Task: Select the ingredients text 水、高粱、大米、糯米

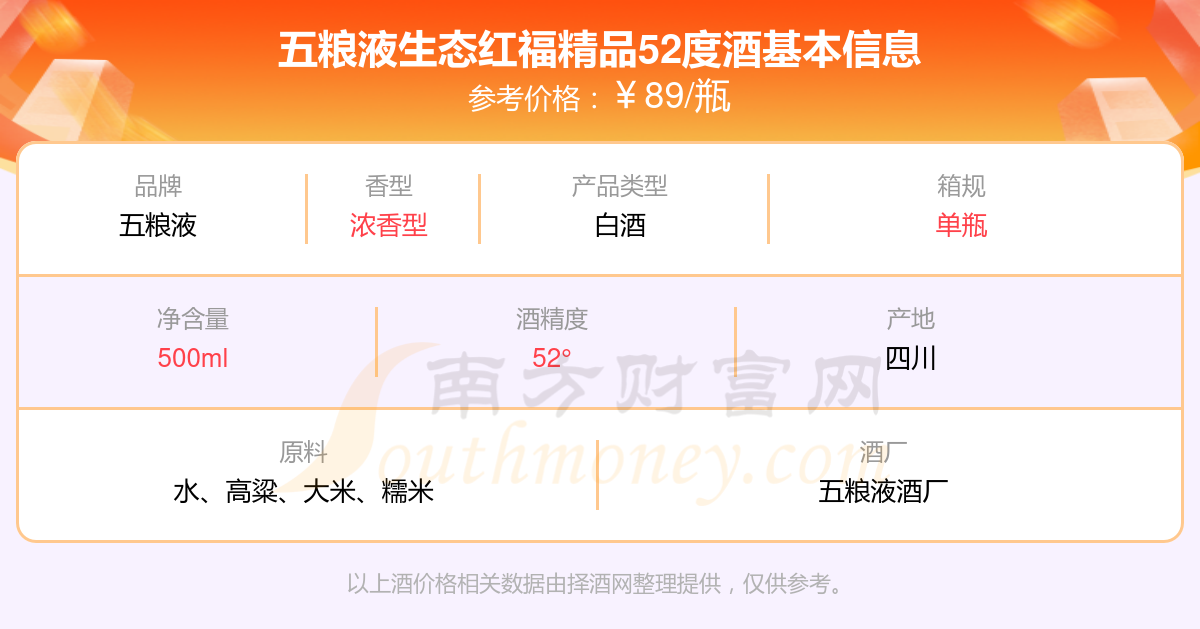Action: click(303, 491)
